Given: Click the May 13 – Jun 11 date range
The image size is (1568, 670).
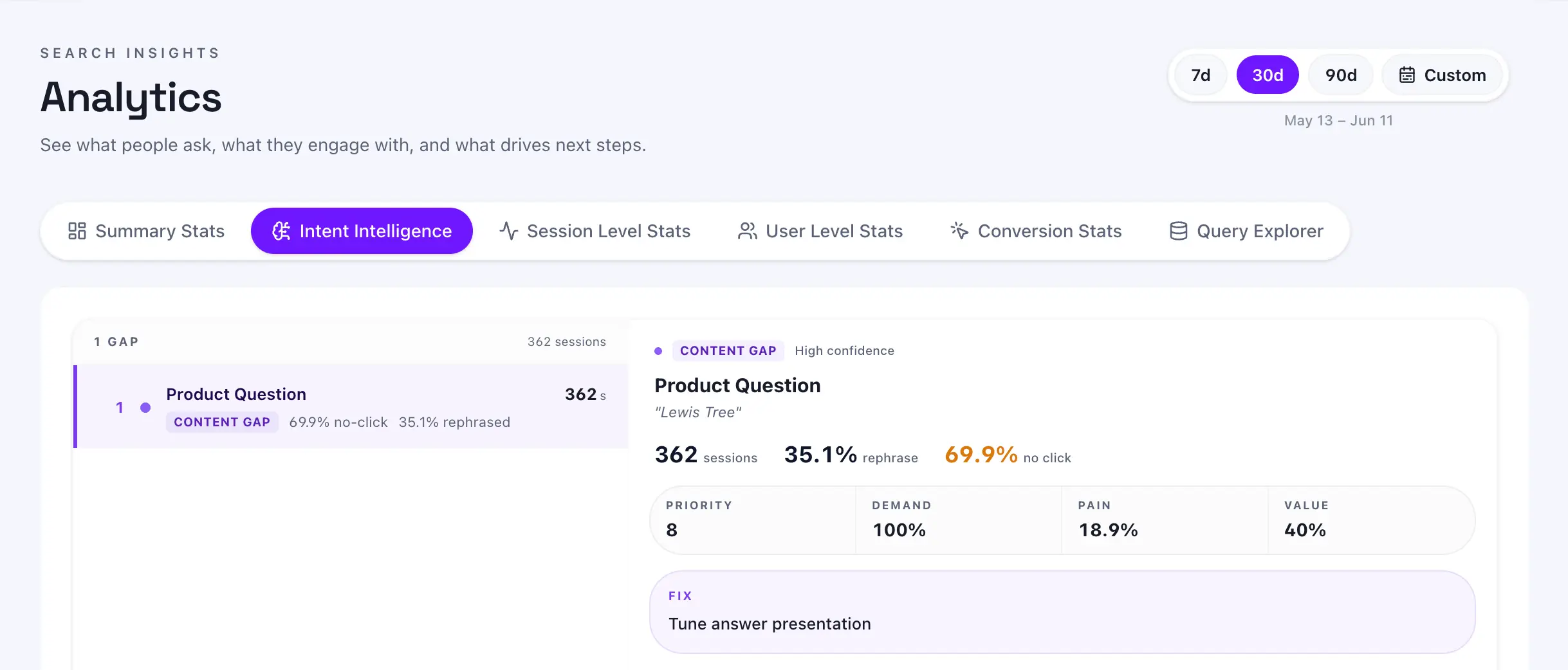Looking at the screenshot, I should (1338, 120).
